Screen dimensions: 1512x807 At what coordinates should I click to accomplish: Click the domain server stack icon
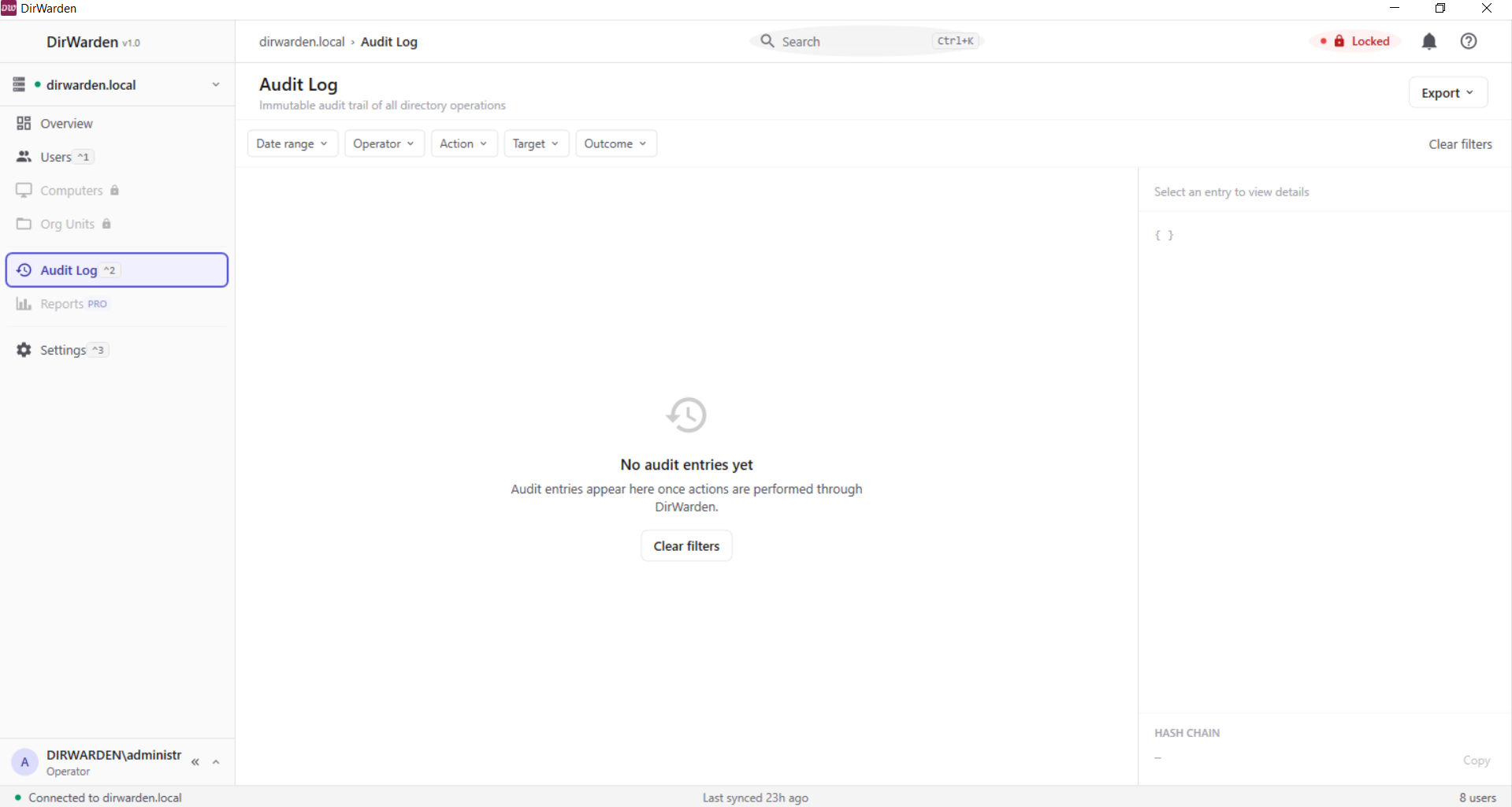pos(19,84)
